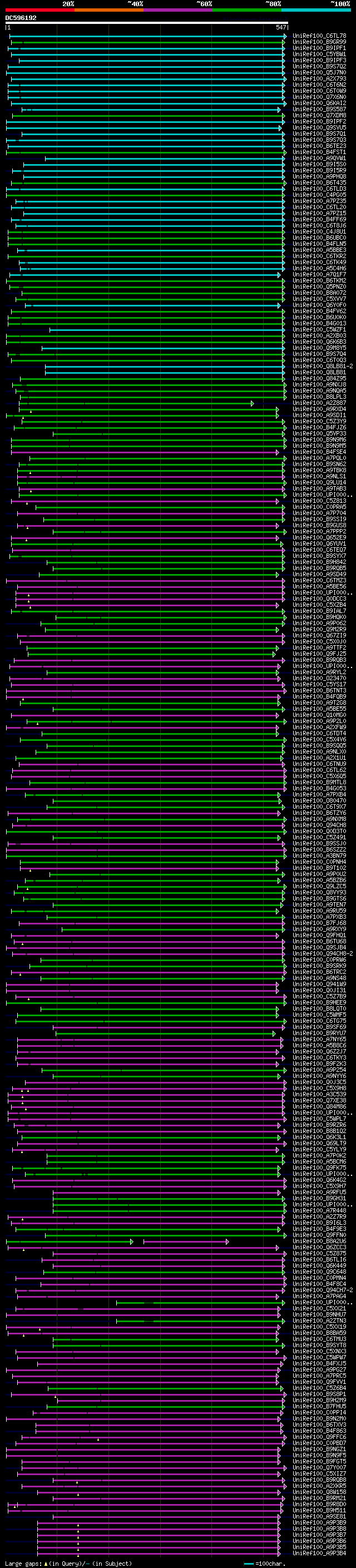Select hit UniRef100_C0PRA5

(319, 507)
